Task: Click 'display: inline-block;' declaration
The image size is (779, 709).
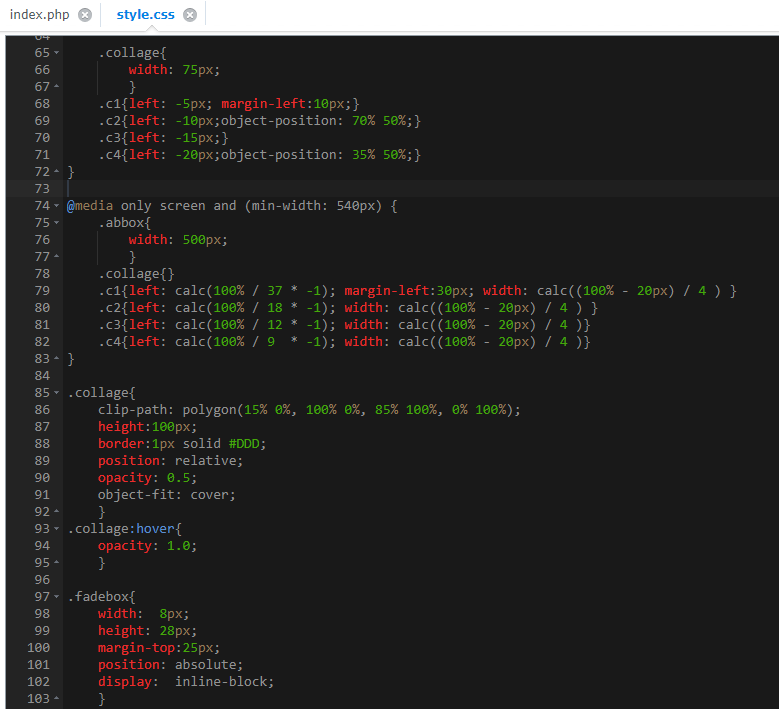Action: (186, 682)
